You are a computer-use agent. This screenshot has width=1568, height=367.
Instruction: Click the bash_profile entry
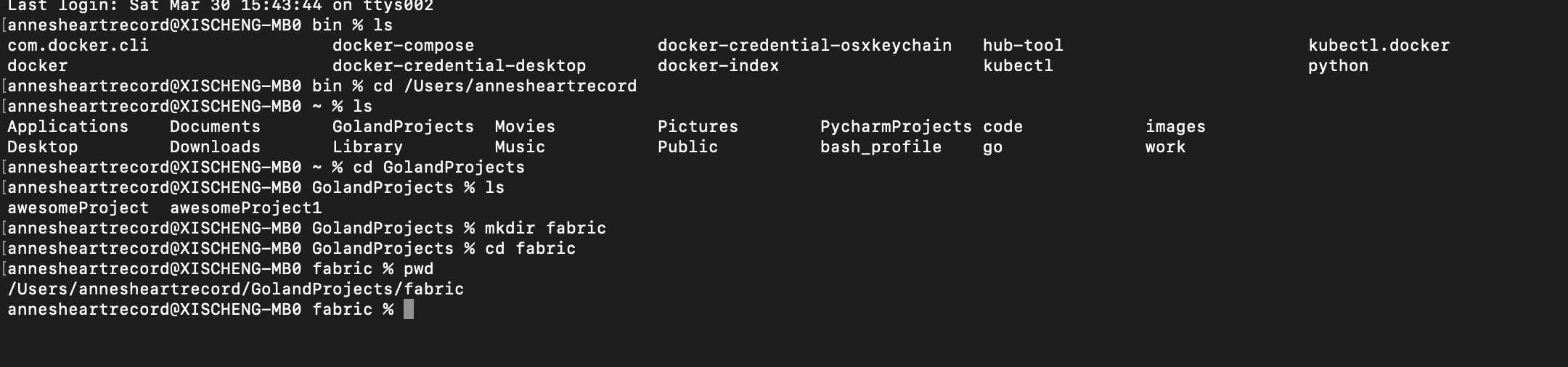click(x=881, y=147)
